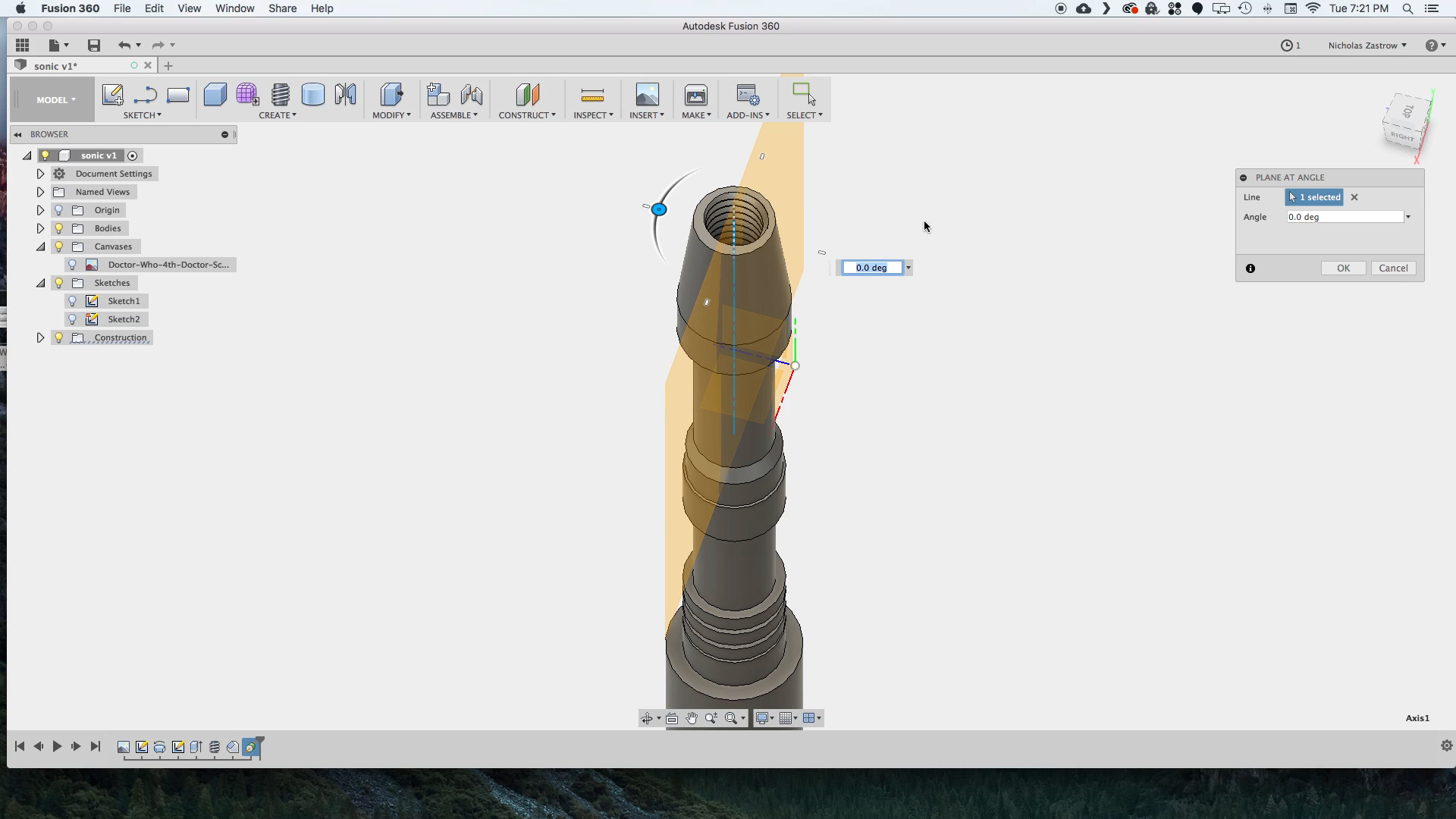The width and height of the screenshot is (1456, 819).
Task: Open the MODIFY toolbar menu
Action: 391,115
